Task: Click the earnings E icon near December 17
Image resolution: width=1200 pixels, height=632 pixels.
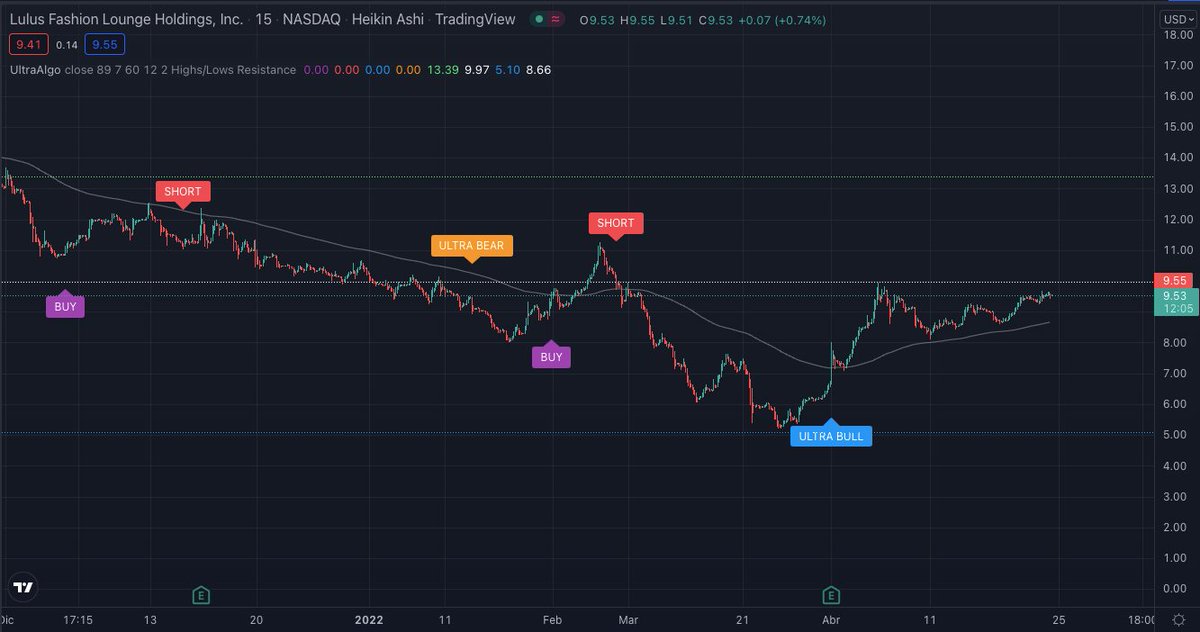Action: tap(200, 595)
